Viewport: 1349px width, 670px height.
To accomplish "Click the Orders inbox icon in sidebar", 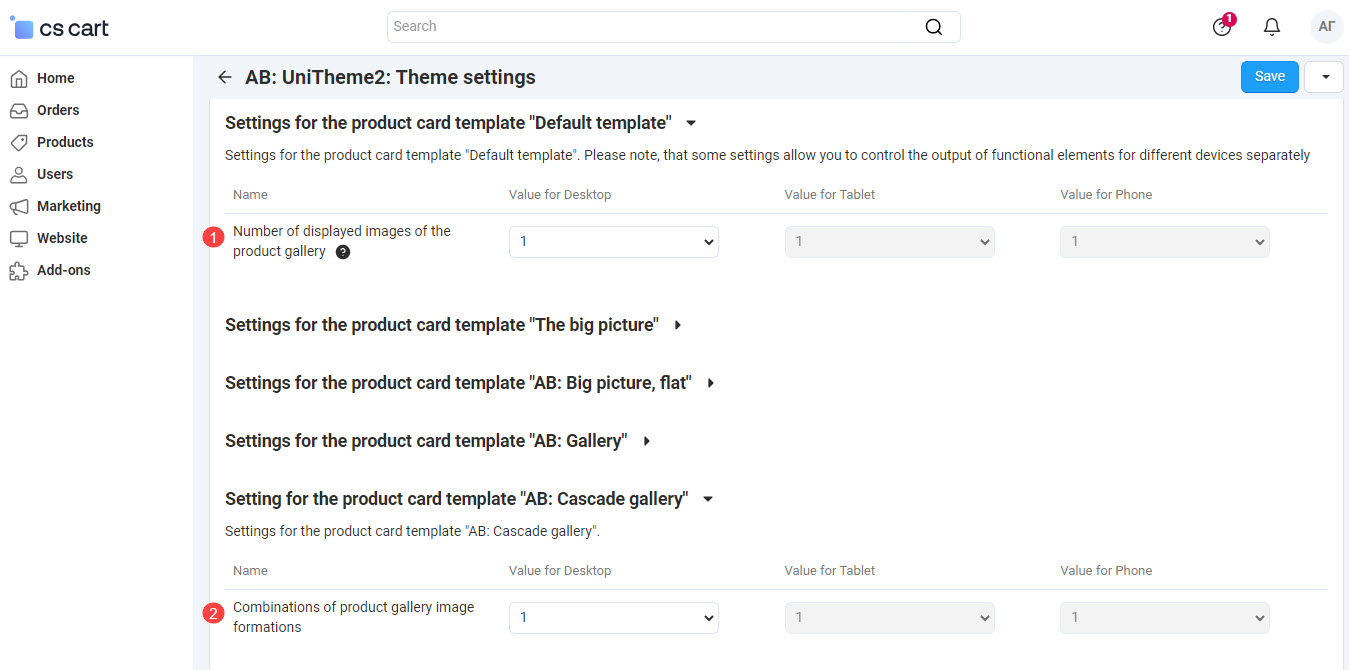I will coord(19,110).
